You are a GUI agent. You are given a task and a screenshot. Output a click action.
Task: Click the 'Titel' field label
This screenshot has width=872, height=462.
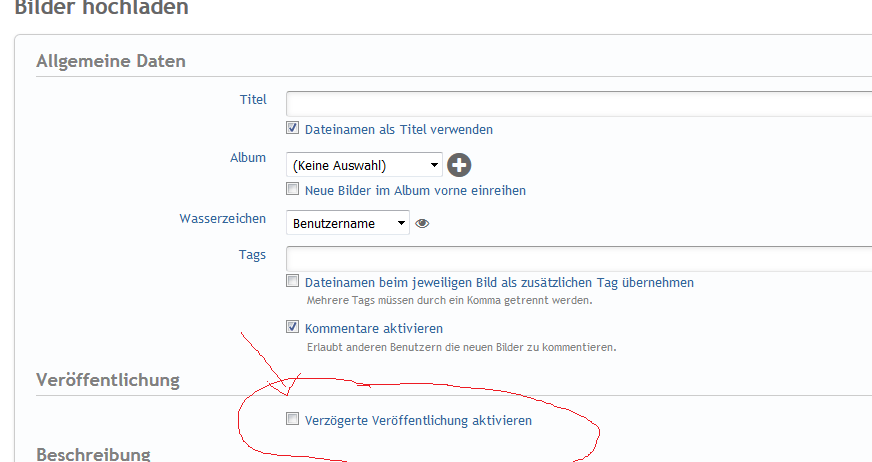253,99
